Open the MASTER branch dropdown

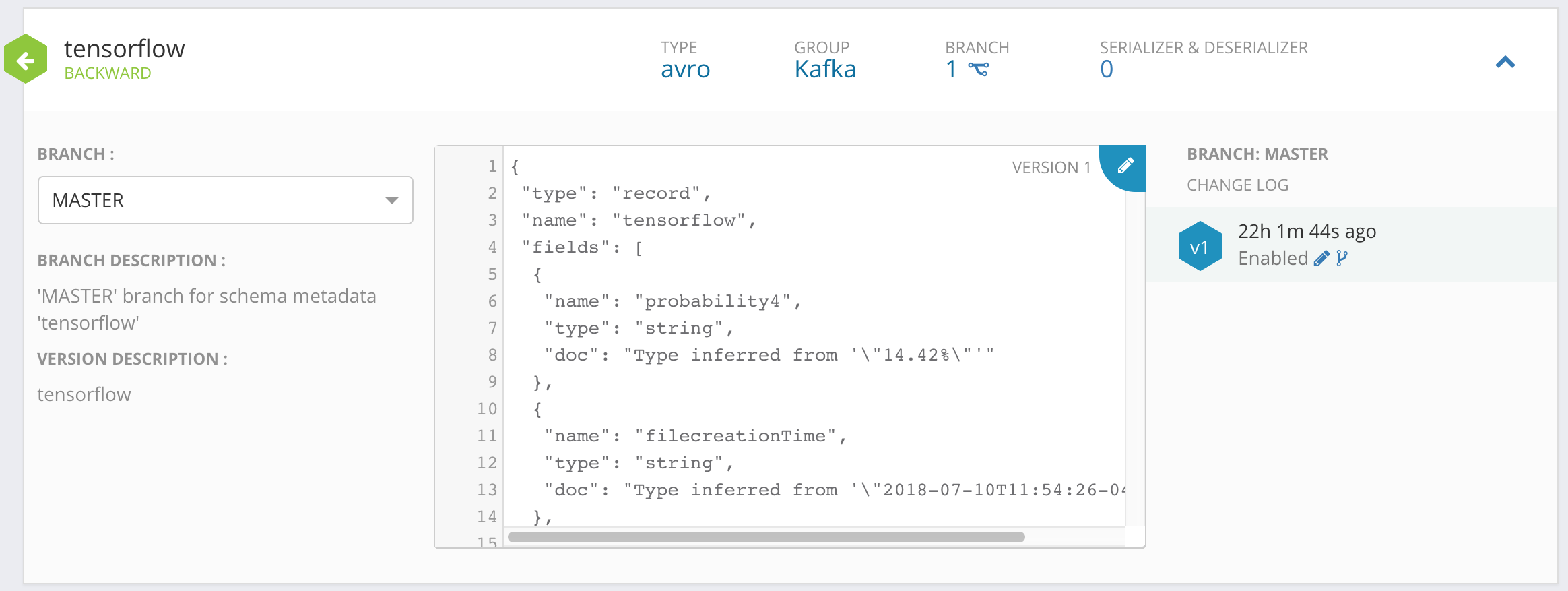(225, 200)
